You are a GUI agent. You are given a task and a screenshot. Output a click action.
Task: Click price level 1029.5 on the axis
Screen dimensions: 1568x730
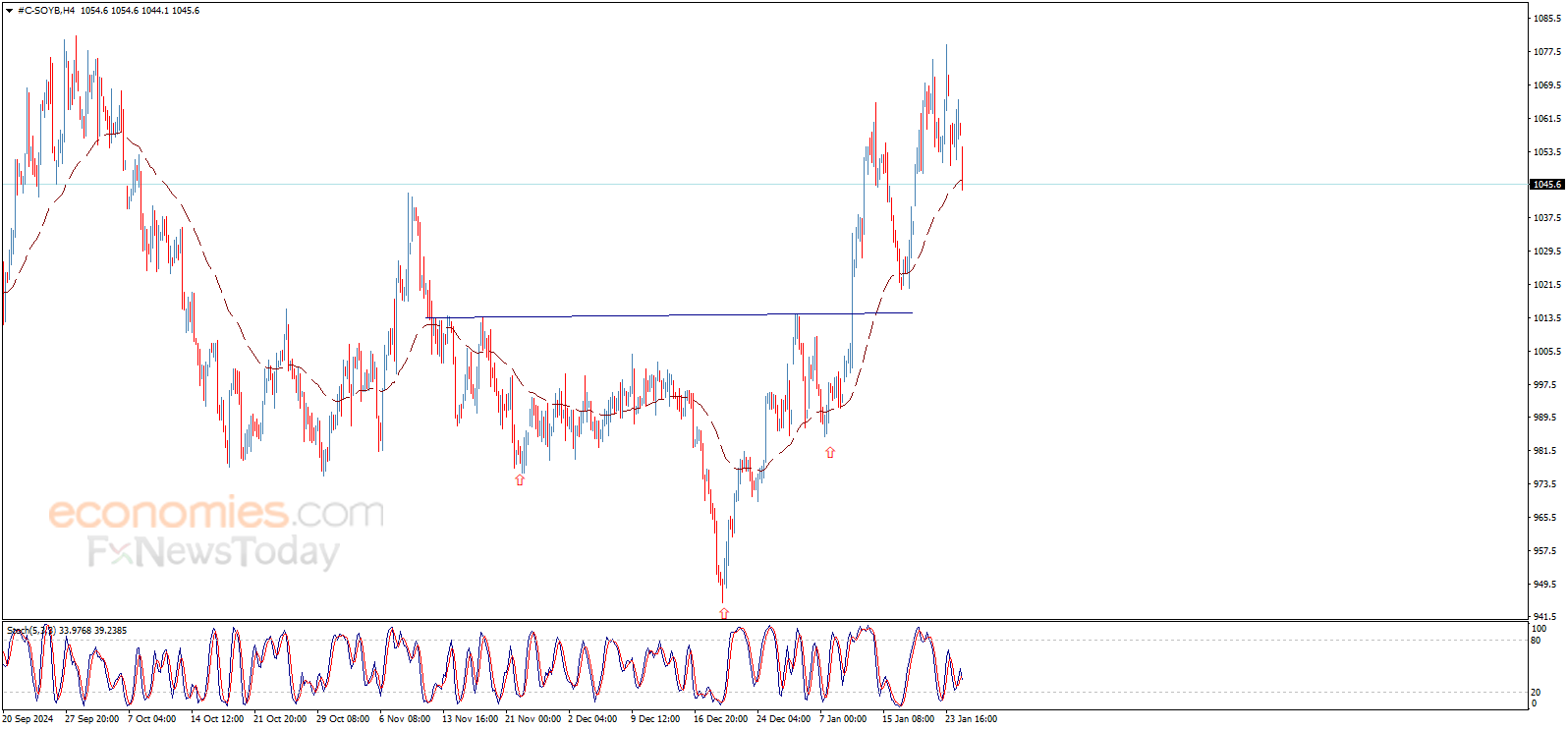click(1547, 252)
